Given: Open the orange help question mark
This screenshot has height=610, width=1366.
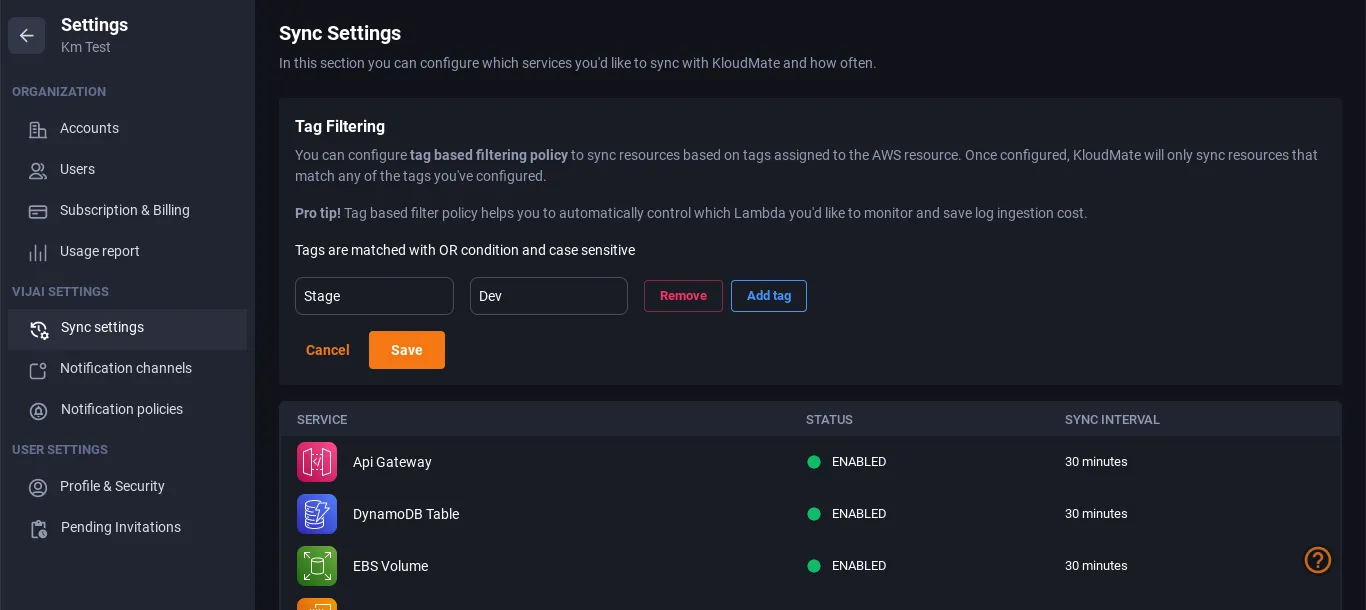Looking at the screenshot, I should [x=1318, y=560].
